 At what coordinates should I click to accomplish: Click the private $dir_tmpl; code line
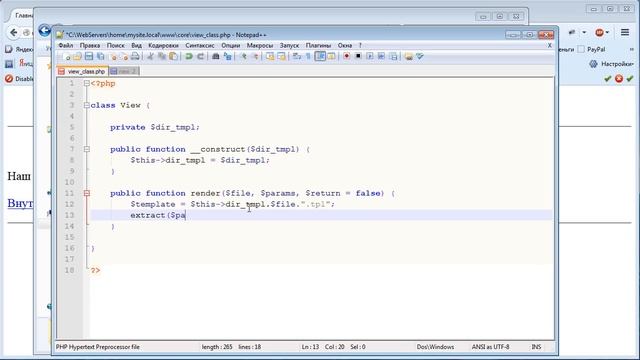pyautogui.click(x=155, y=127)
